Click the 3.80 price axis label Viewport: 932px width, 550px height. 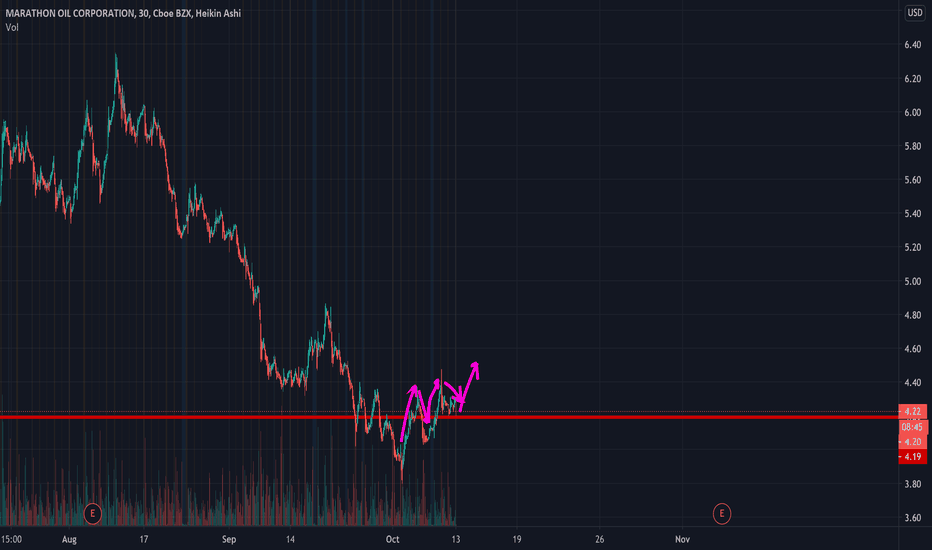pos(912,484)
